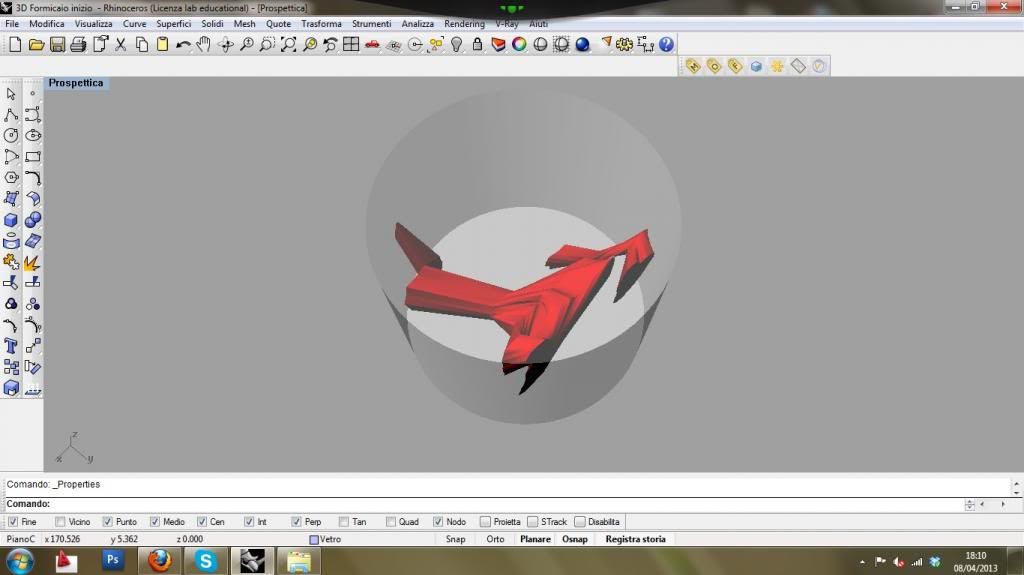Image resolution: width=1024 pixels, height=575 pixels.
Task: Click the four-viewport layout icon
Action: 351,44
